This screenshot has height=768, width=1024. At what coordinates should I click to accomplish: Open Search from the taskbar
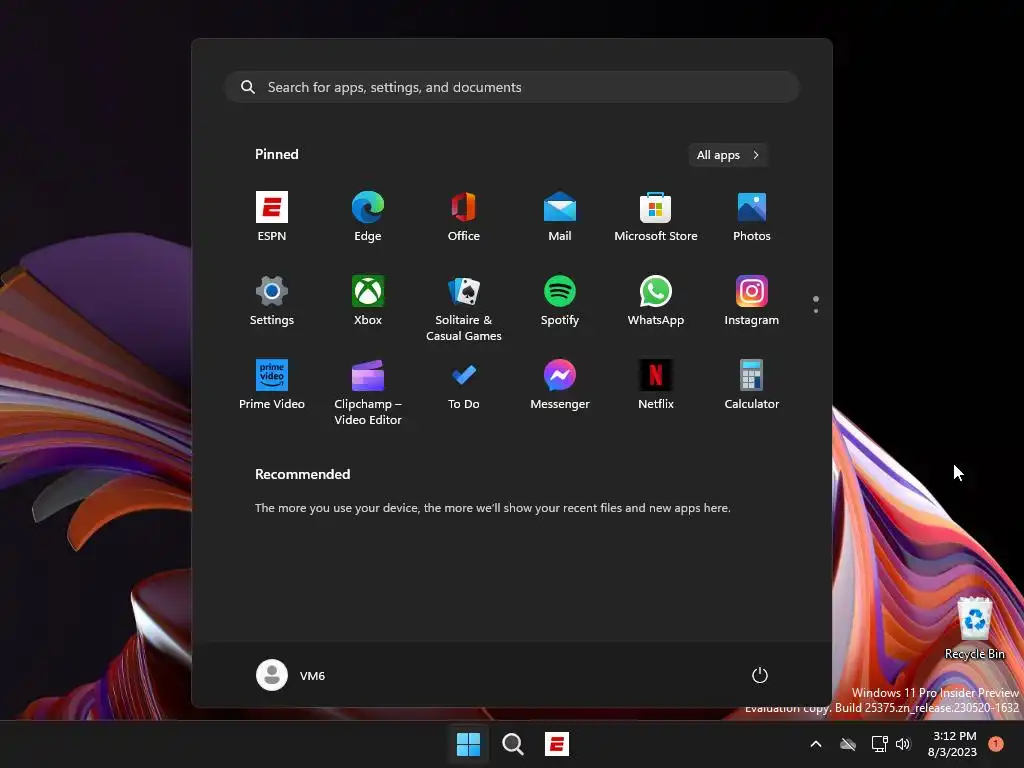(513, 744)
